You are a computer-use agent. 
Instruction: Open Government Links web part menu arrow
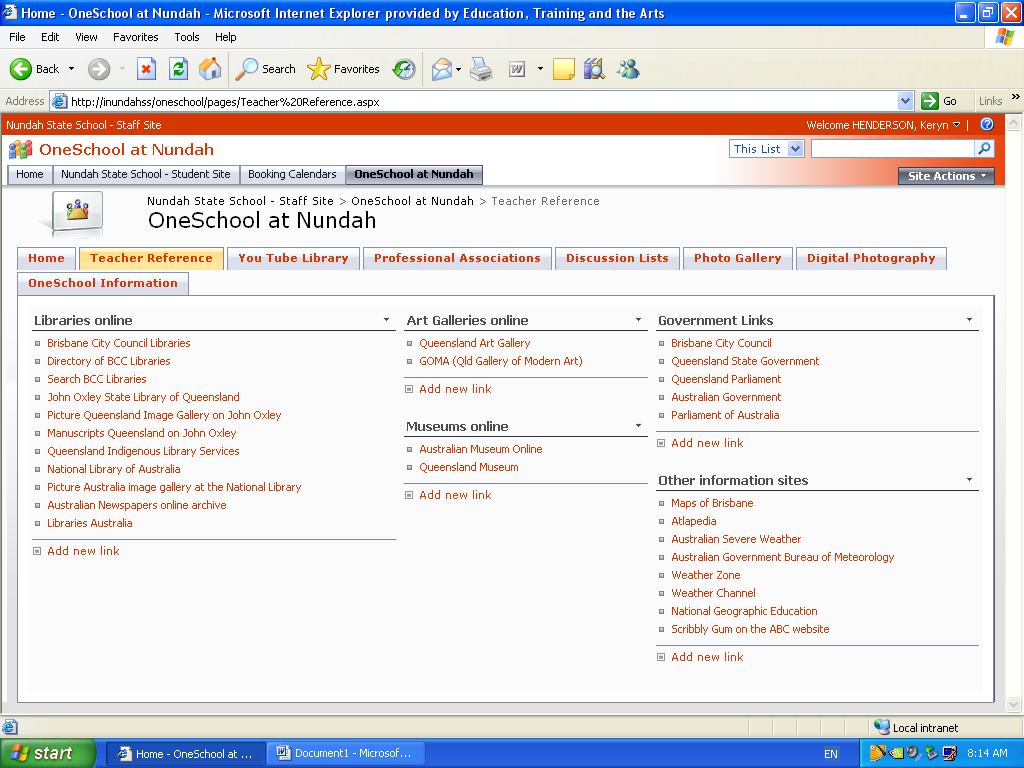click(969, 319)
